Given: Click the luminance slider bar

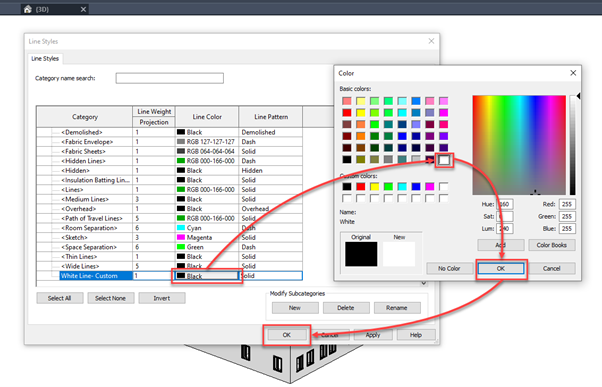Looking at the screenshot, I should pos(572,145).
